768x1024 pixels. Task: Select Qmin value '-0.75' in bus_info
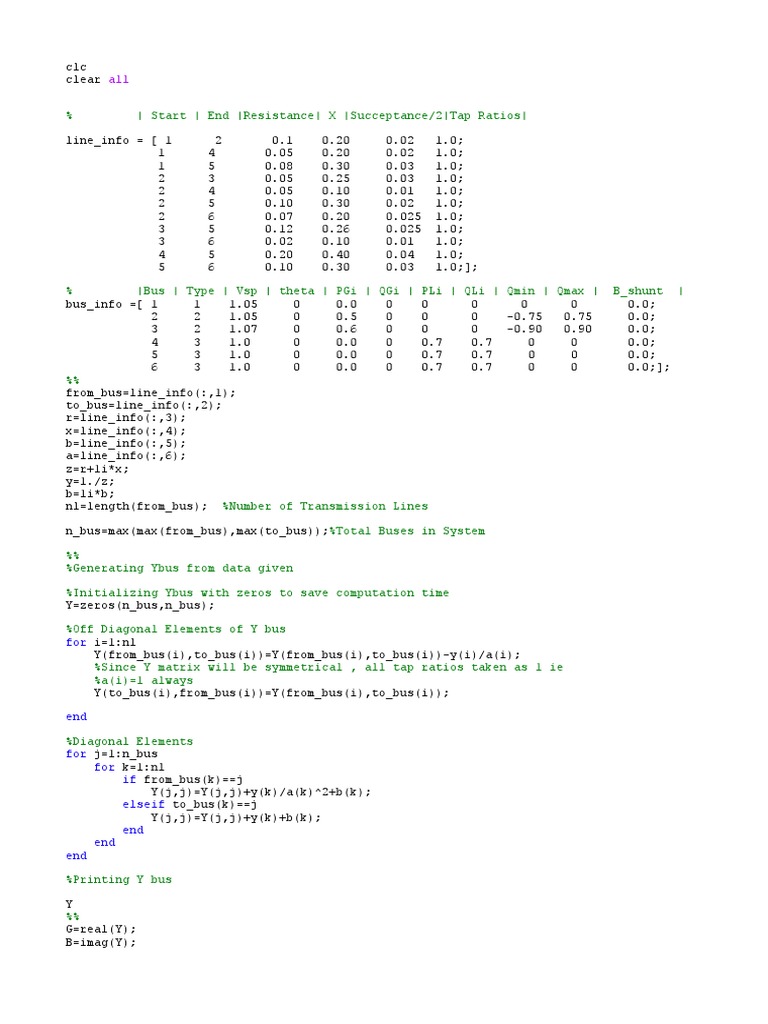point(524,317)
